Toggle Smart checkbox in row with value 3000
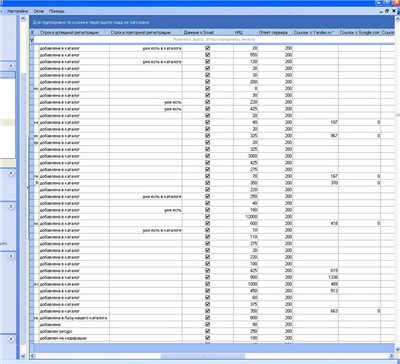The width and height of the screenshot is (400, 364). (x=208, y=156)
